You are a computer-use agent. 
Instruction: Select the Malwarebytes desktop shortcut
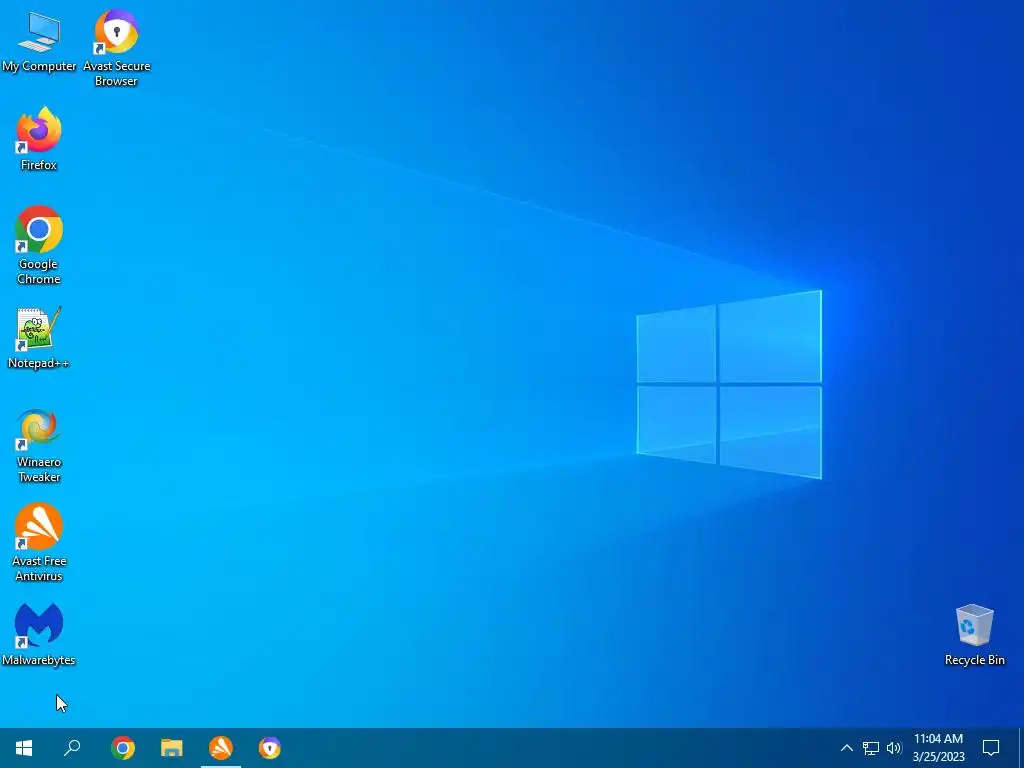(39, 635)
